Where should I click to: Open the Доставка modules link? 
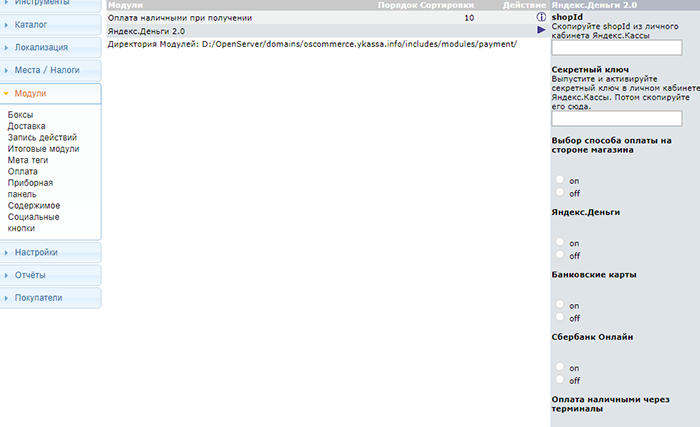point(26,126)
